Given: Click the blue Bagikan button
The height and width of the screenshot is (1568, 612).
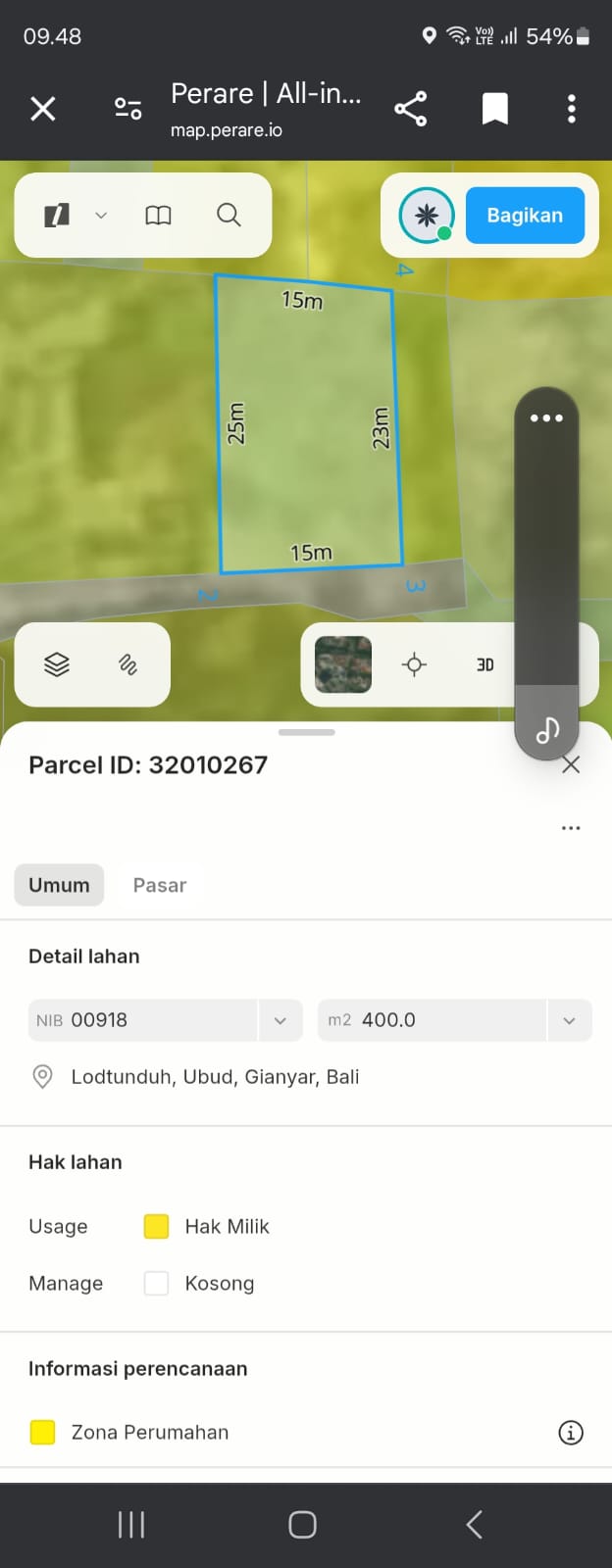Looking at the screenshot, I should (x=525, y=216).
